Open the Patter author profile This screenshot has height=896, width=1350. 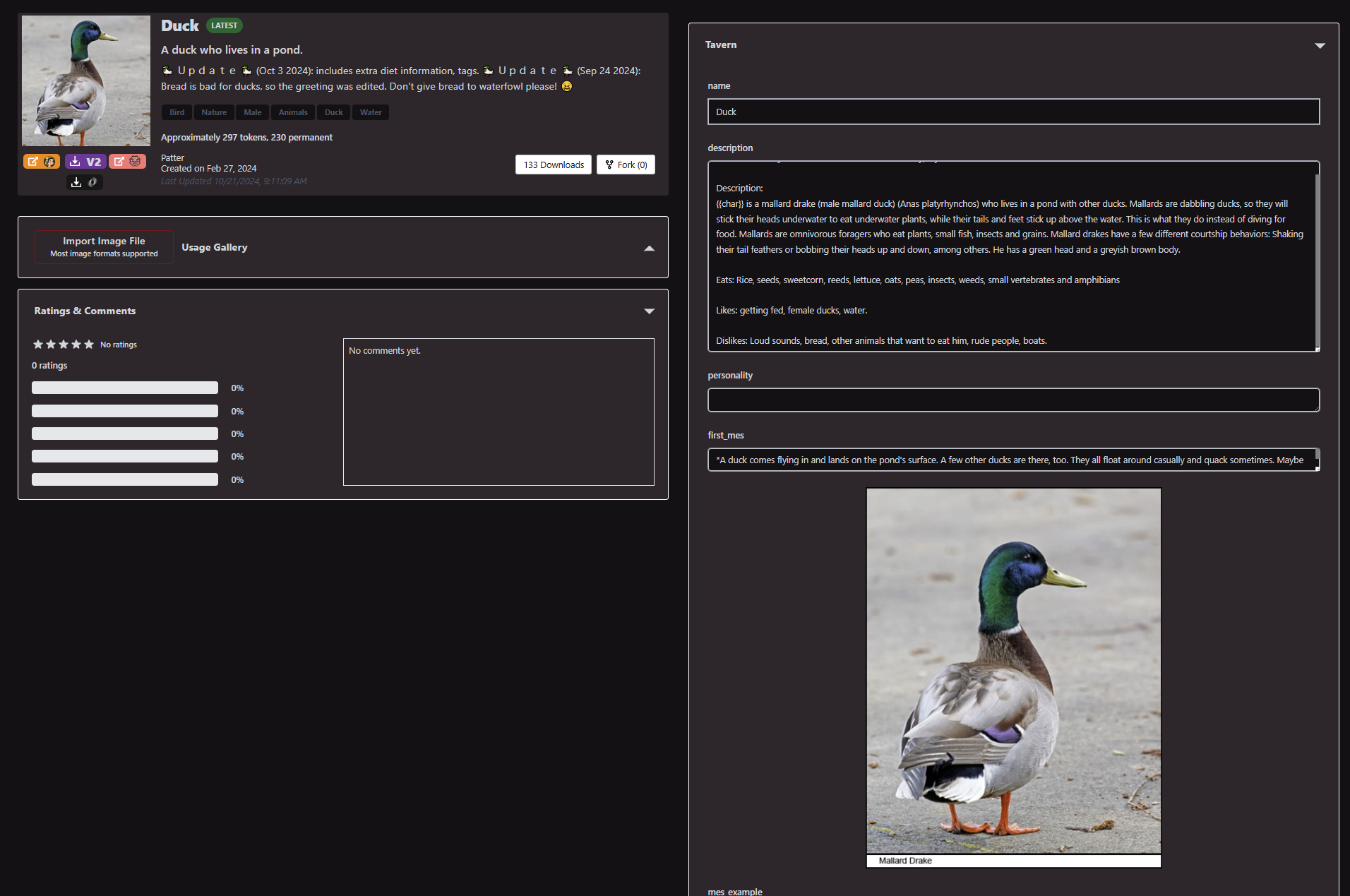pos(172,158)
